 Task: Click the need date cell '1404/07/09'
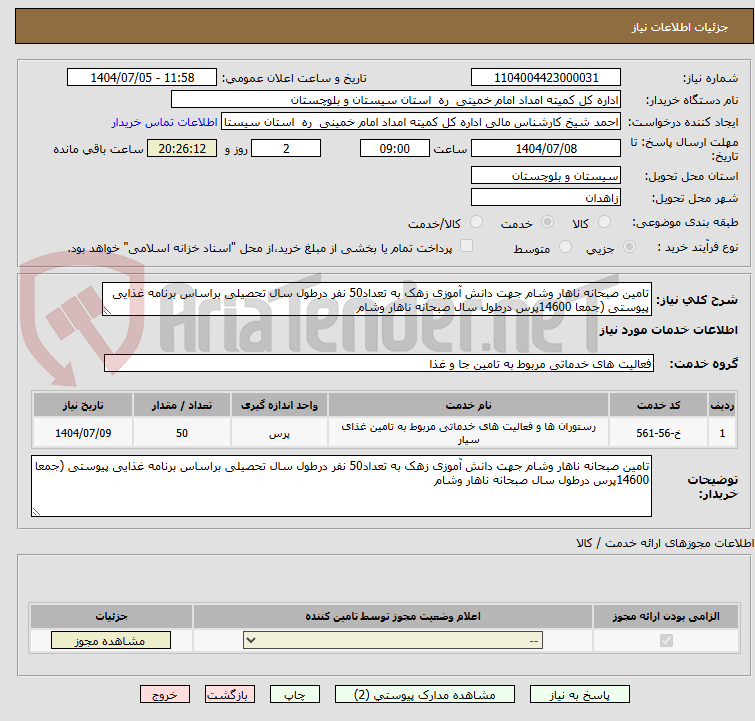pyautogui.click(x=83, y=433)
